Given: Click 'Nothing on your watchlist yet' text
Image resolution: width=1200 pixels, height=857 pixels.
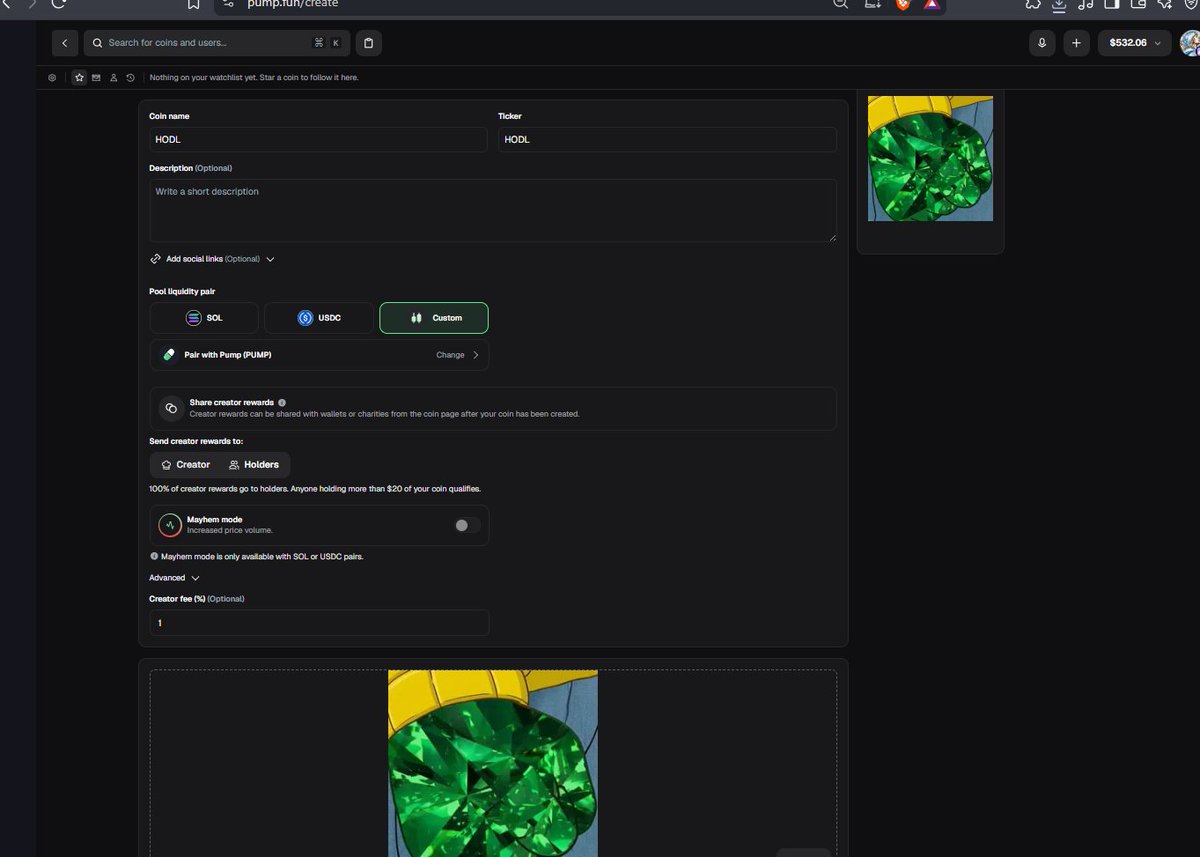Looking at the screenshot, I should tap(254, 77).
